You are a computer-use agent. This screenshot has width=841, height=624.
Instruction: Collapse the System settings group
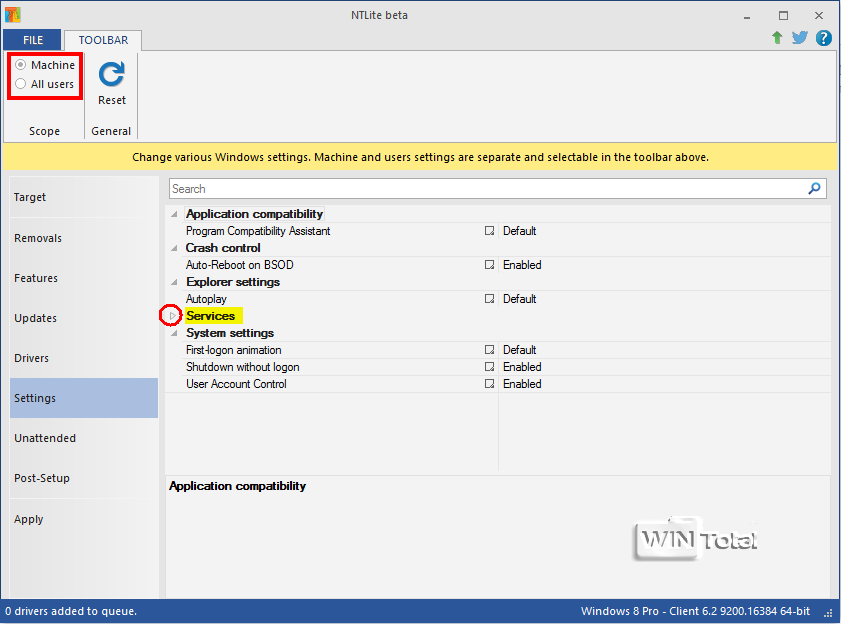174,333
